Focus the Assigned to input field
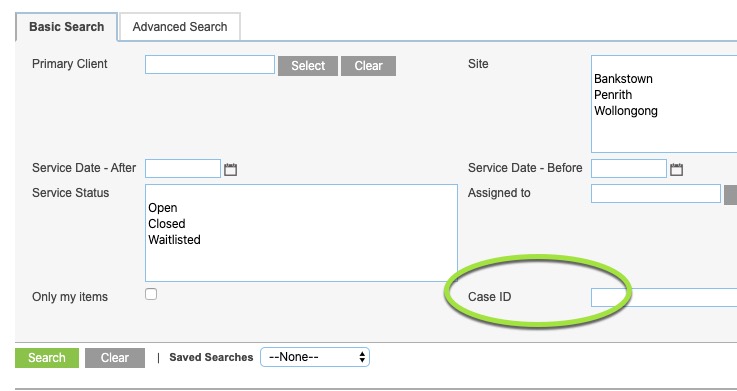The height and width of the screenshot is (391, 737). (656, 193)
